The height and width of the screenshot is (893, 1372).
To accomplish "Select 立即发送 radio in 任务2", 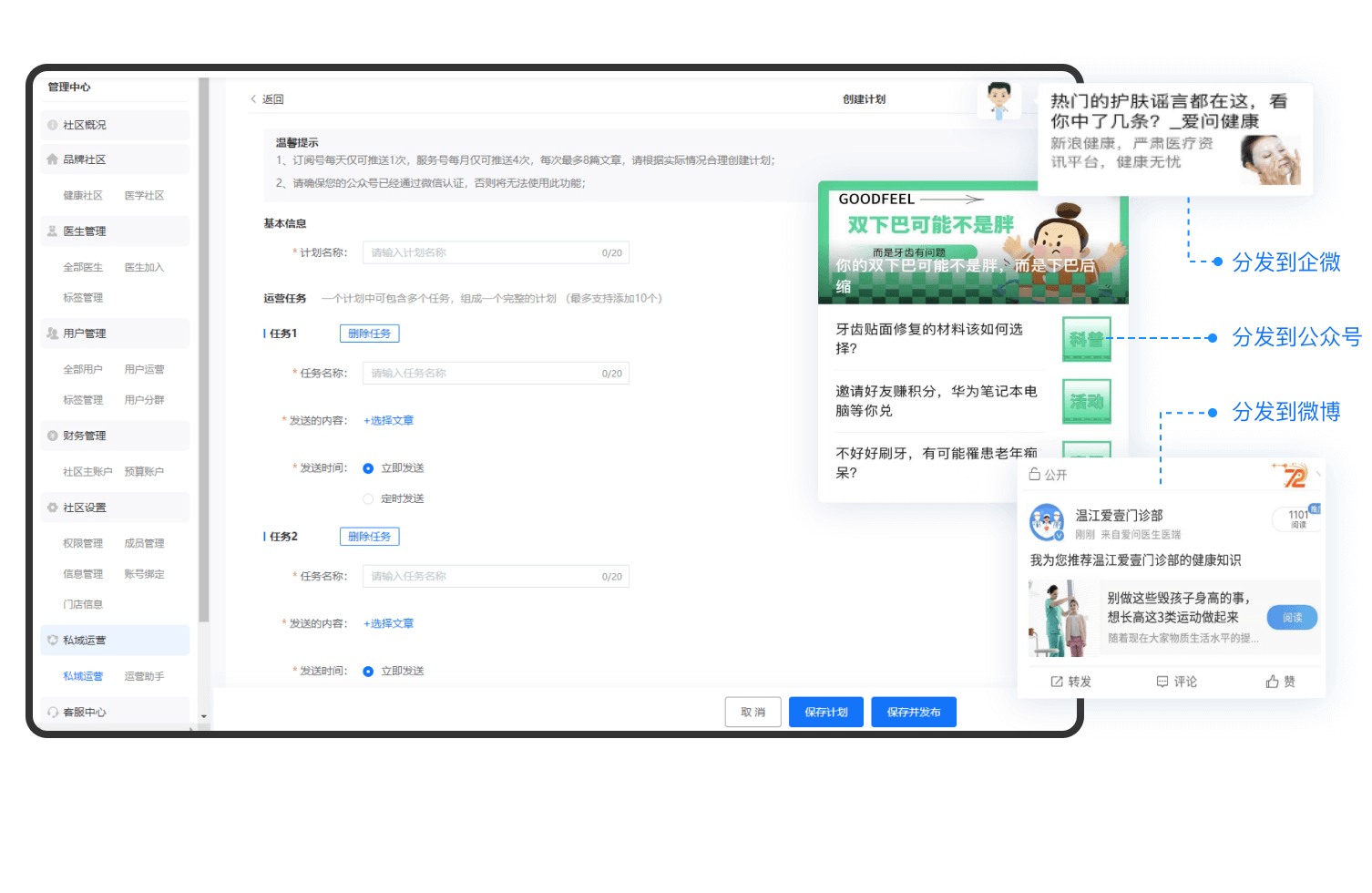I will (368, 672).
